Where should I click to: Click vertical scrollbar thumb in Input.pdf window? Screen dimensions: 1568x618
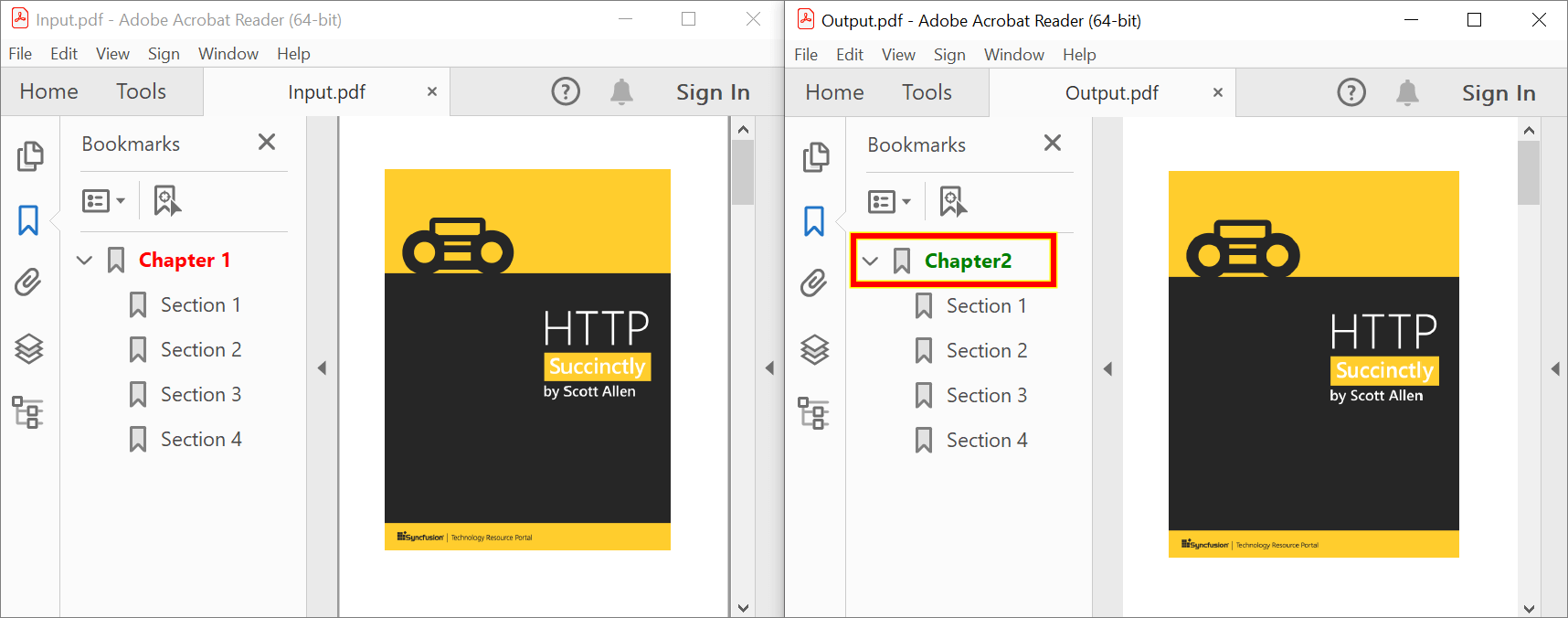tap(743, 172)
